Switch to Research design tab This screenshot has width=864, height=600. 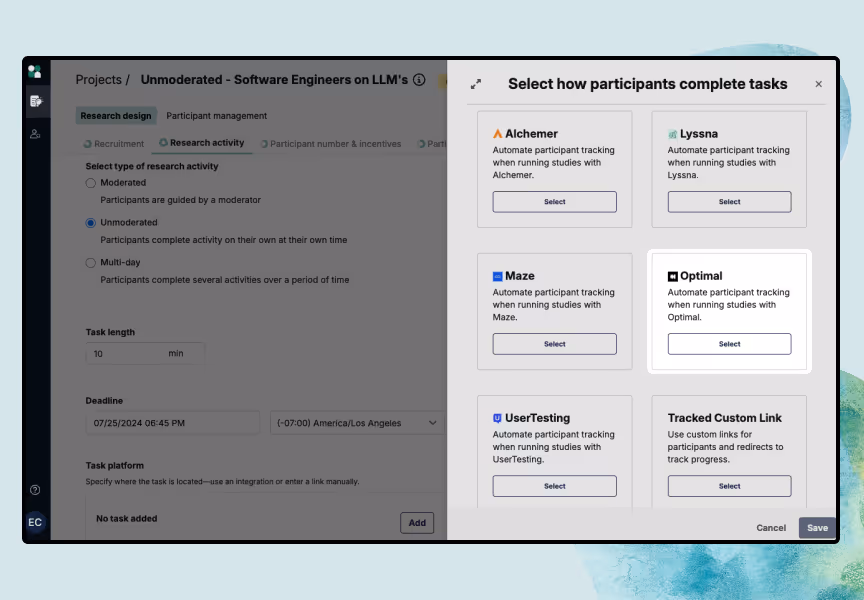[116, 116]
